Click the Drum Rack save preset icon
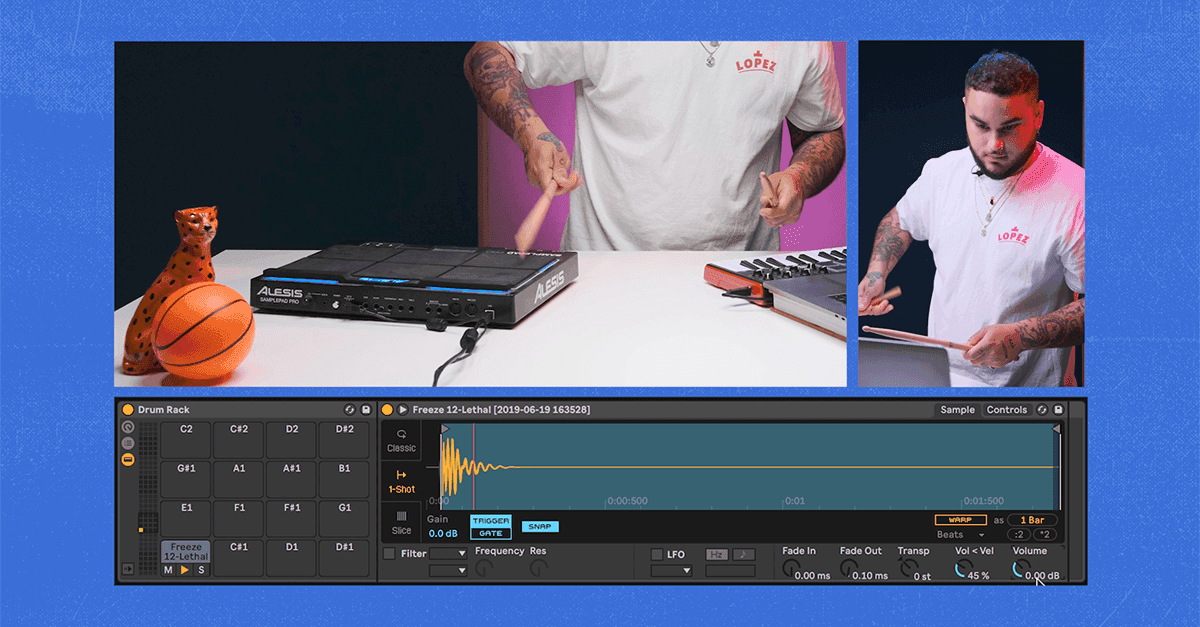The image size is (1200, 627). [x=366, y=410]
